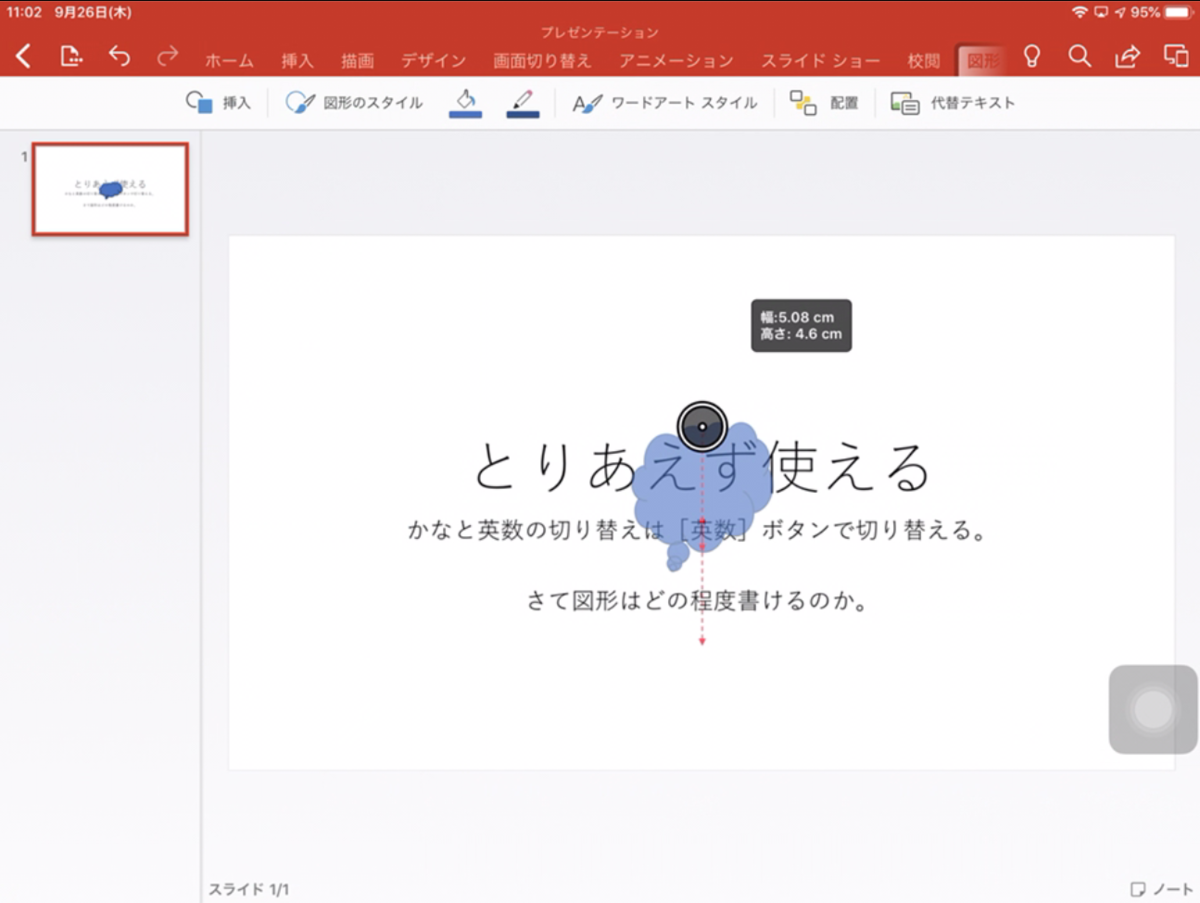Image resolution: width=1200 pixels, height=903 pixels.
Task: Open the 図形のスタイル style gallery
Action: coord(353,102)
